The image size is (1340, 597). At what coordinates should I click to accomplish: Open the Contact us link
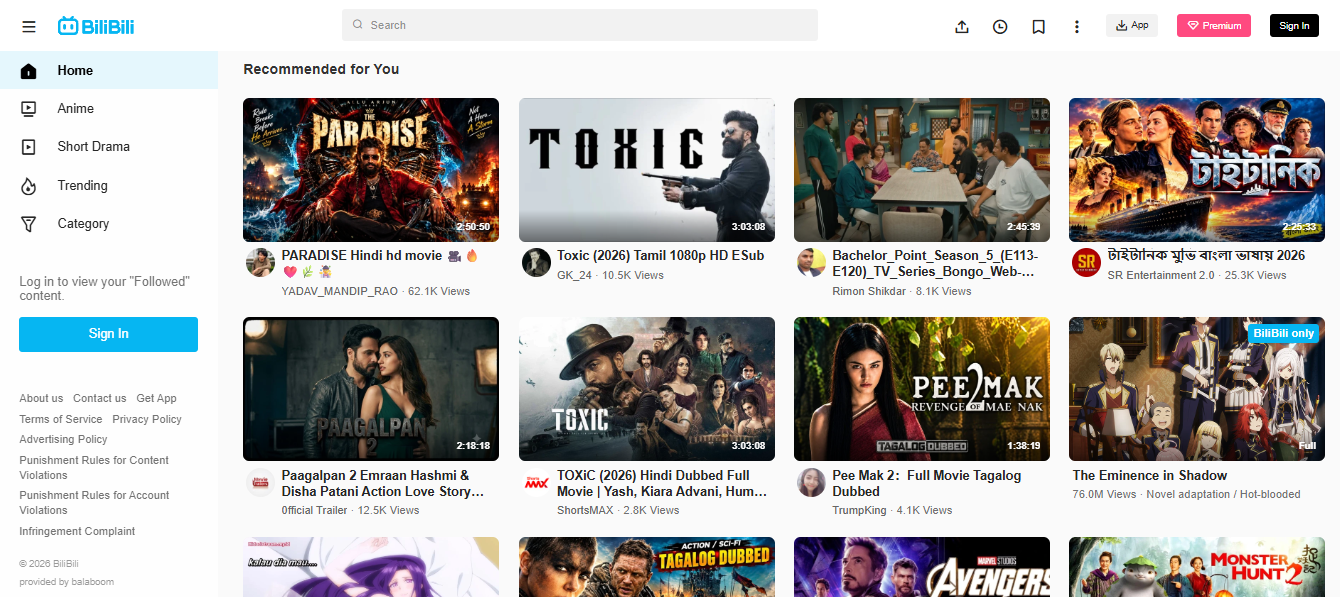click(100, 398)
